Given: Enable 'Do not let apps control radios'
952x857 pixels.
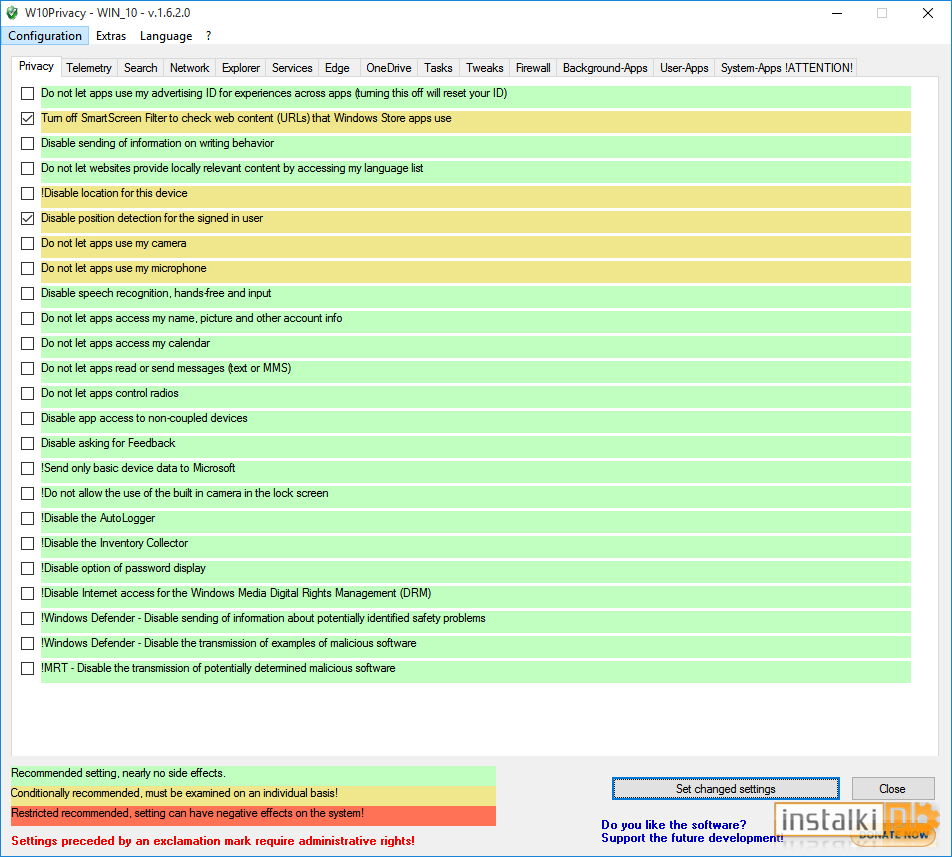Looking at the screenshot, I should [x=27, y=393].
